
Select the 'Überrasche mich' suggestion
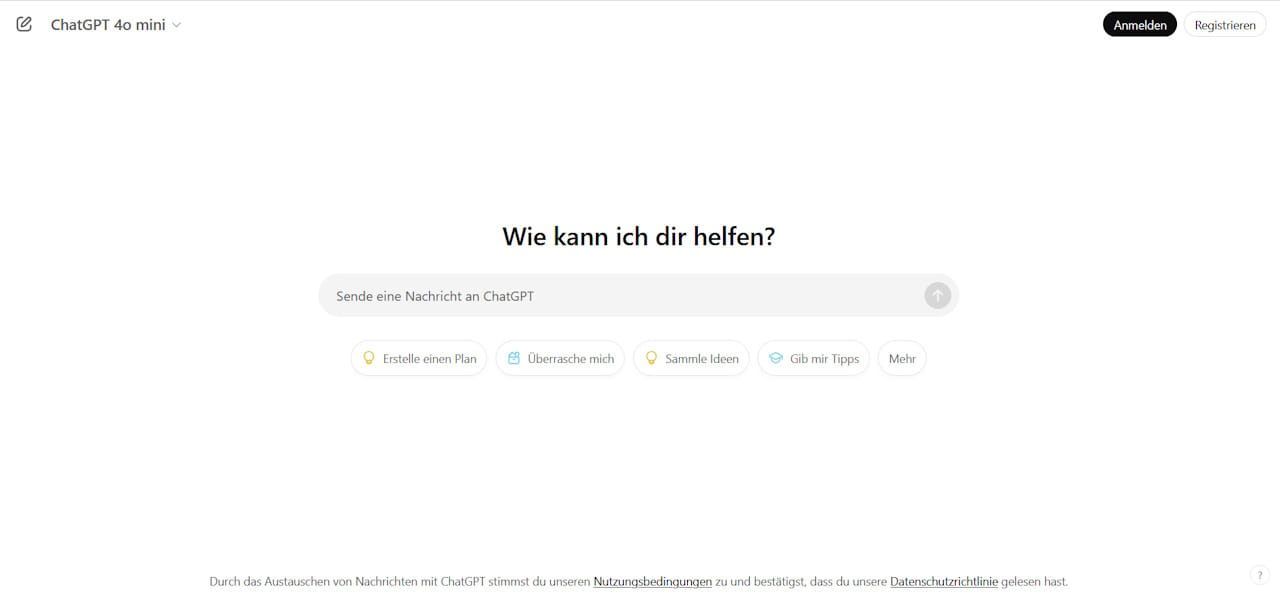(x=560, y=358)
